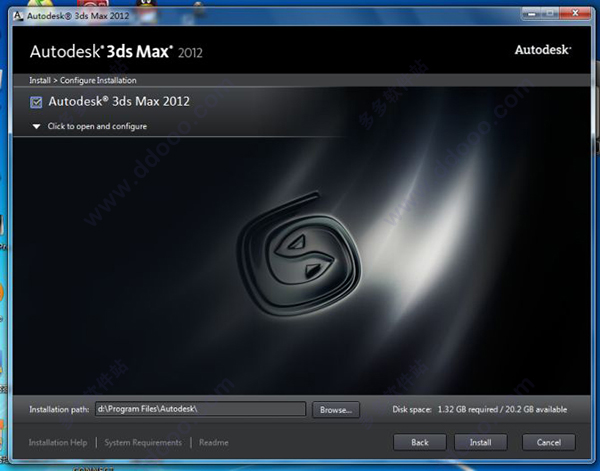Minimize the installer window
The height and width of the screenshot is (471, 600).
click(x=530, y=13)
